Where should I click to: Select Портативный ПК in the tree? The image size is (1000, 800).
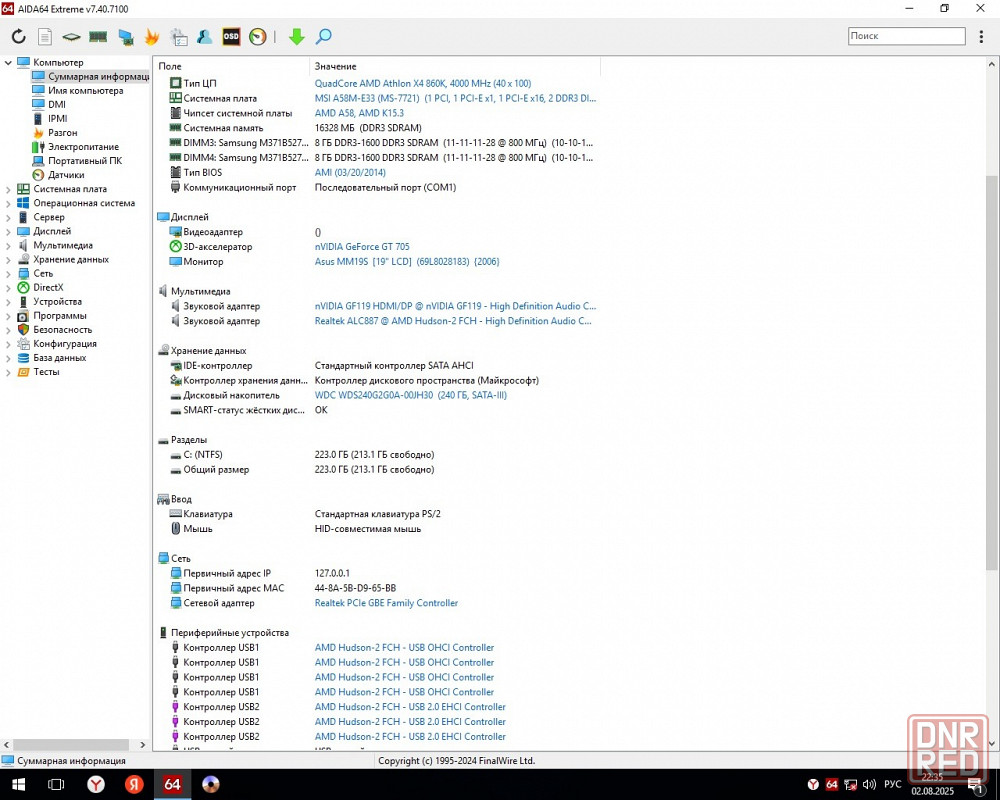coord(85,161)
